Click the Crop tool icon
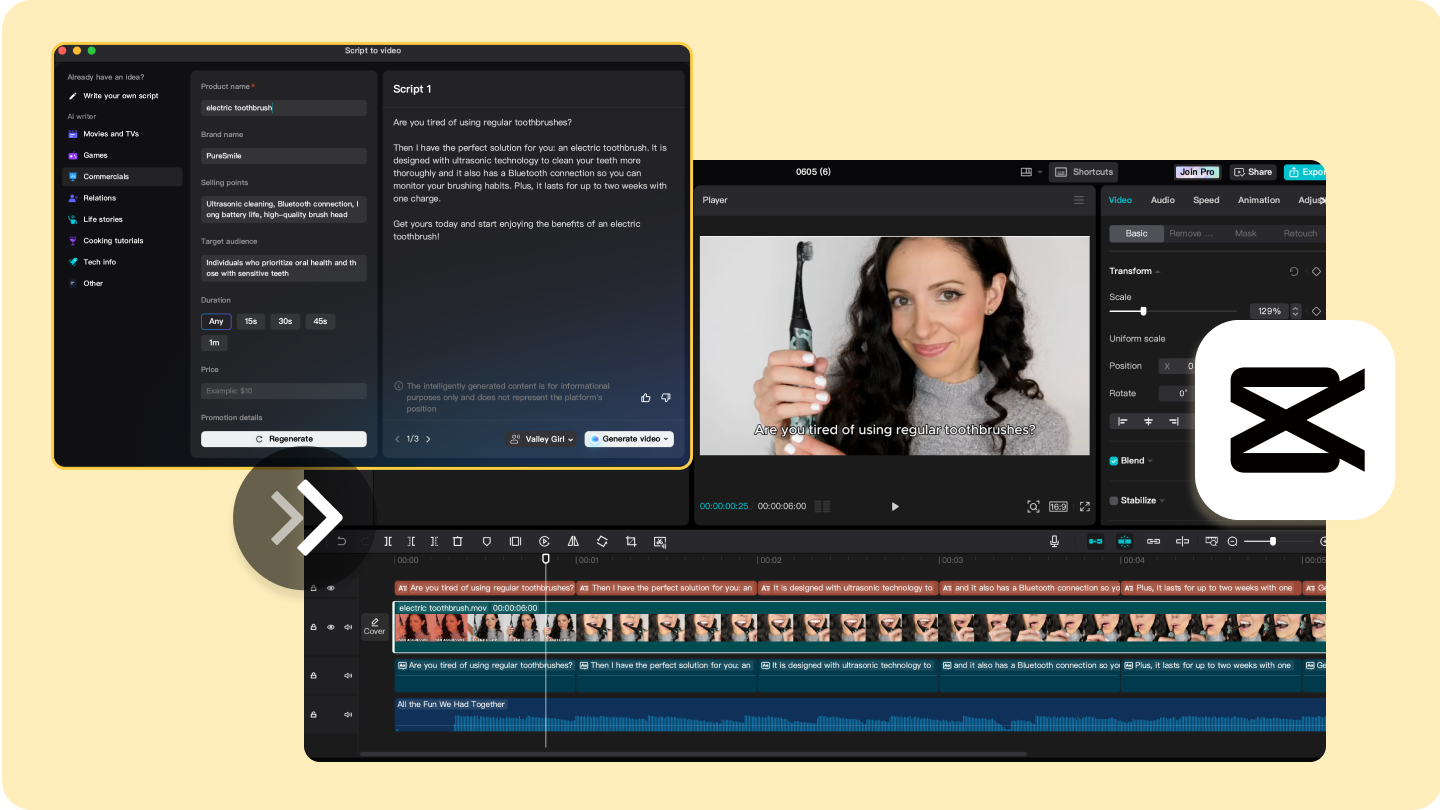1440x810 pixels. coord(631,541)
